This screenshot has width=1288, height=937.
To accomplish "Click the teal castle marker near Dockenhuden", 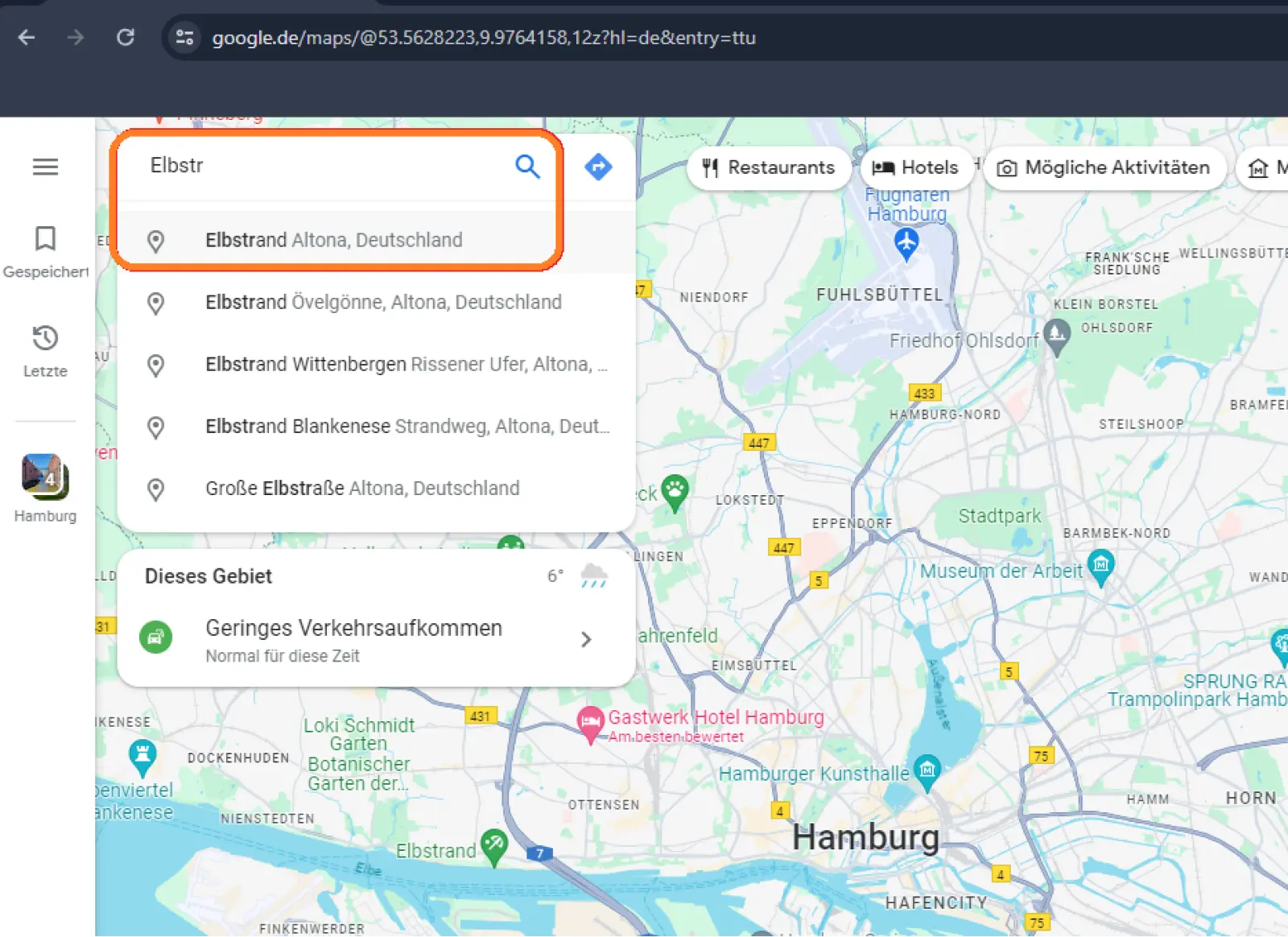I will point(142,757).
